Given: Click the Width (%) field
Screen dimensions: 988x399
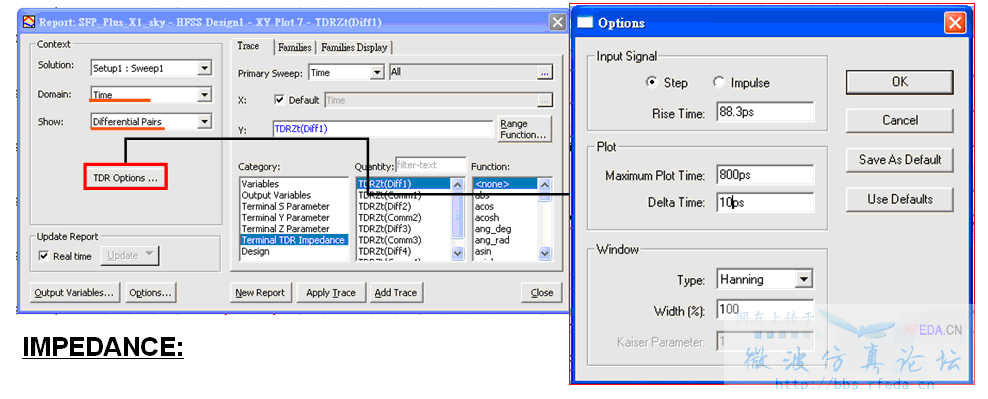Looking at the screenshot, I should pyautogui.click(x=765, y=309).
